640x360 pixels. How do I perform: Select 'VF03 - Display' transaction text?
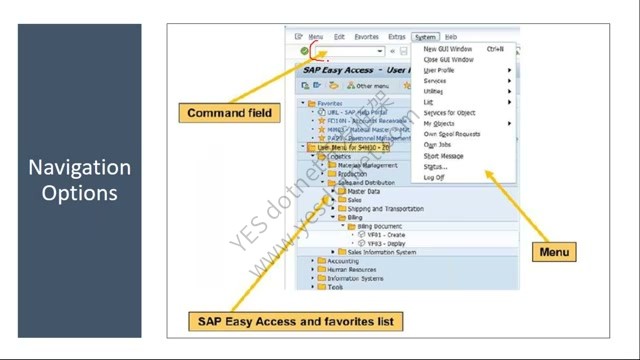click(x=386, y=243)
